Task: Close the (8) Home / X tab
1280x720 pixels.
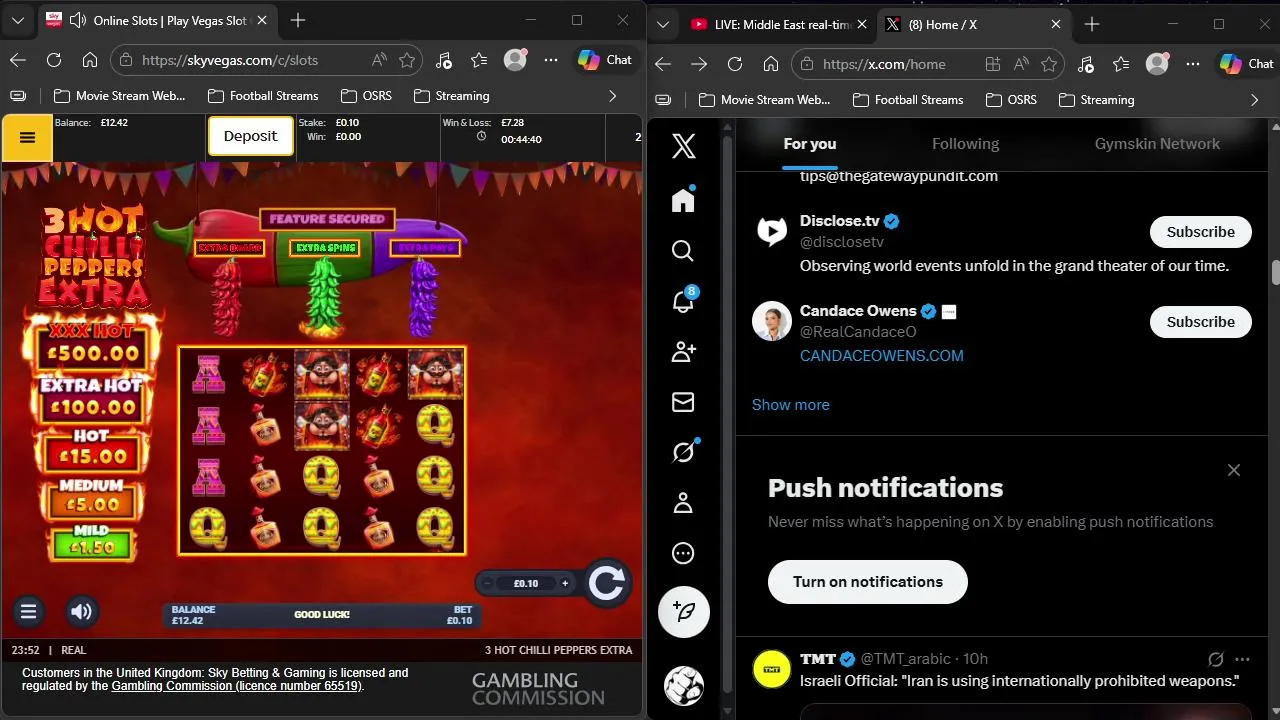Action: pyautogui.click(x=1058, y=24)
